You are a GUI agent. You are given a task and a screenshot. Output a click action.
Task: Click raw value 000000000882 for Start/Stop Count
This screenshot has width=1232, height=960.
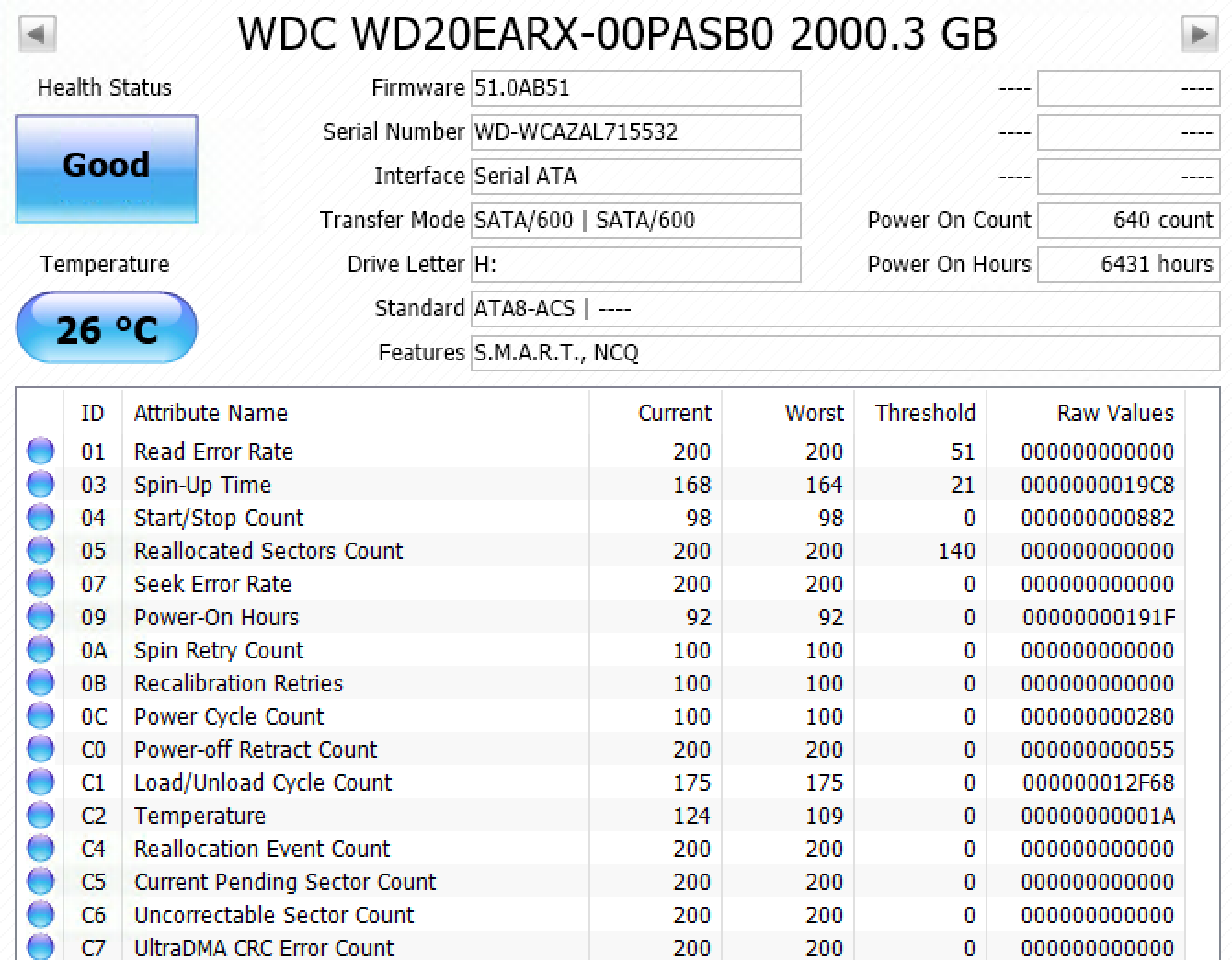[1098, 518]
